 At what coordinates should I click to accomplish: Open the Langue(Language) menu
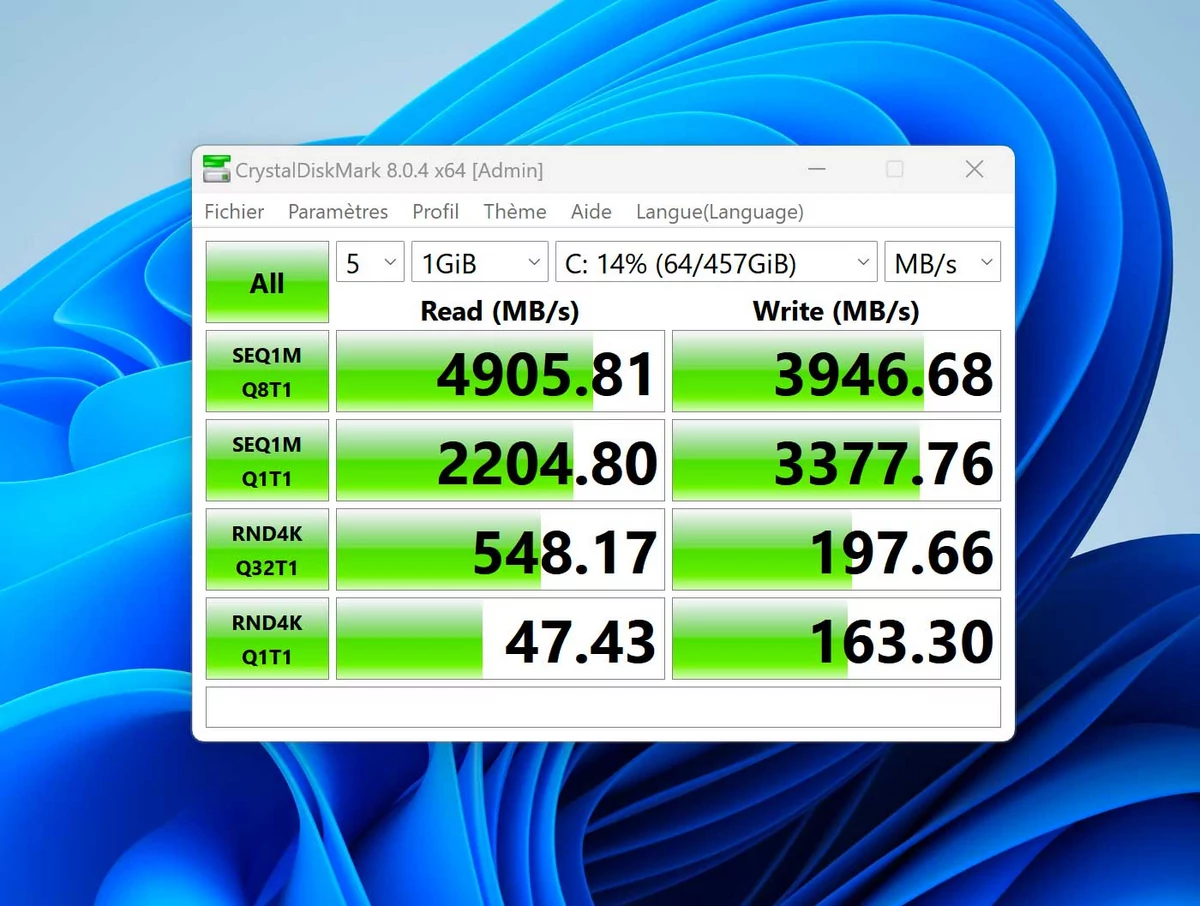click(720, 212)
